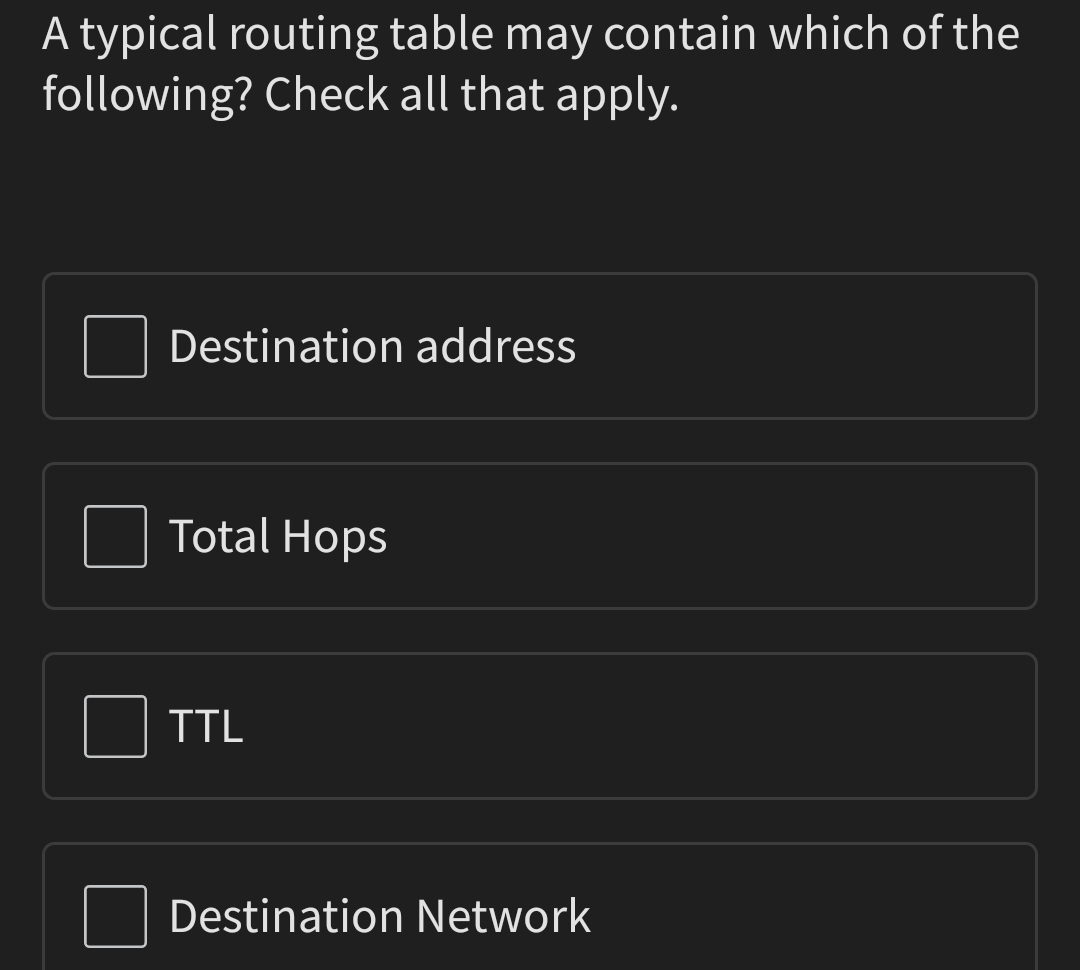This screenshot has height=970, width=1080.
Task: Click inside the first answer card border
Action: coord(540,346)
